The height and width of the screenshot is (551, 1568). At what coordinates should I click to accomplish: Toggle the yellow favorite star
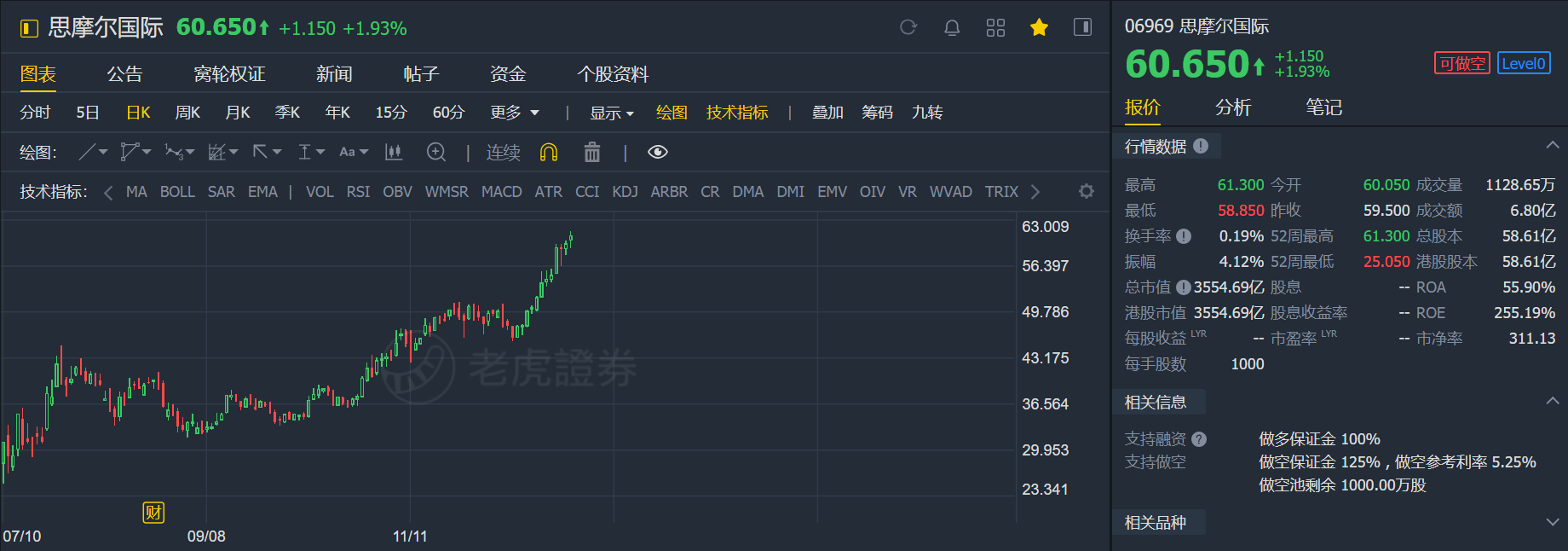1039,27
